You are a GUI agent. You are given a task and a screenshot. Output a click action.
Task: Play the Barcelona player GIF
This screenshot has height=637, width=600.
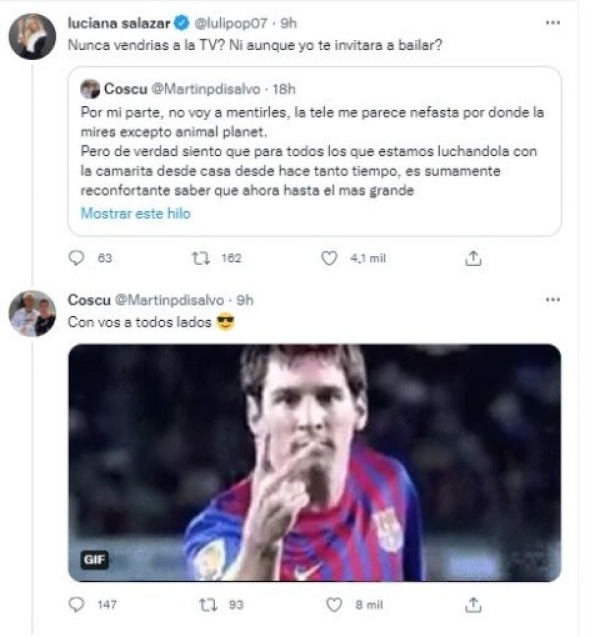314,462
